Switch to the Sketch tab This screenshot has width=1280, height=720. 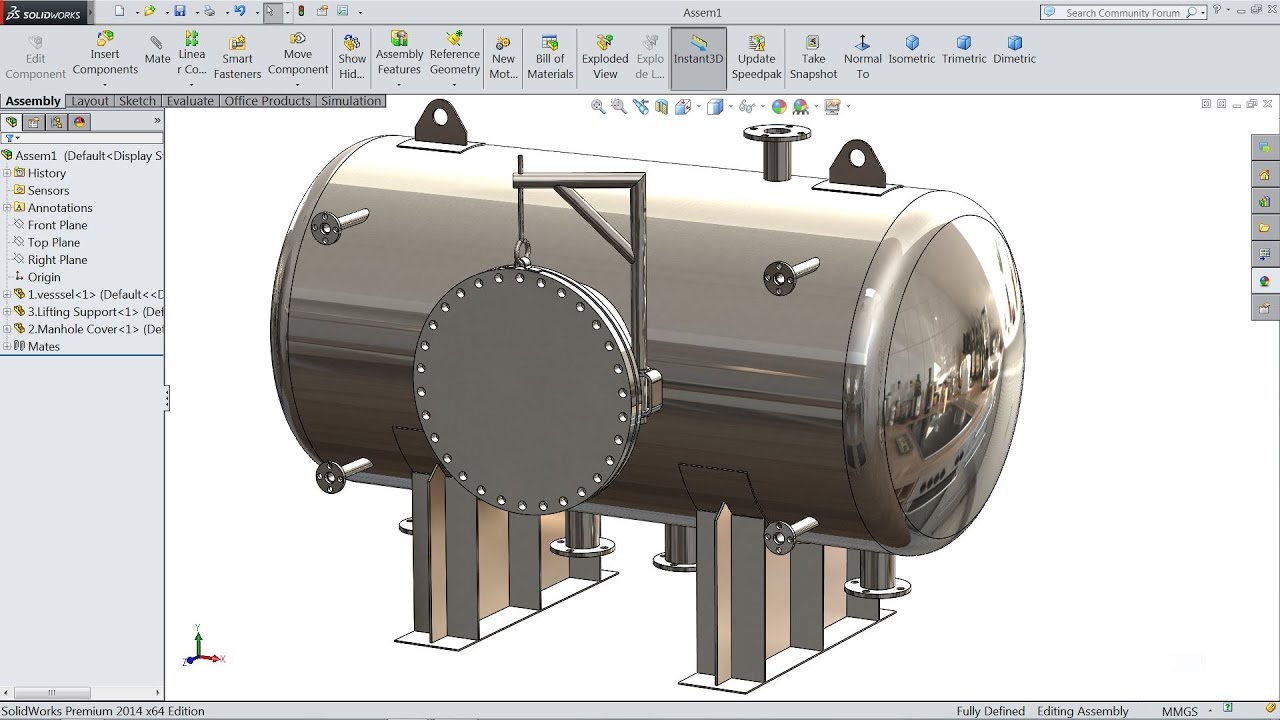[137, 101]
